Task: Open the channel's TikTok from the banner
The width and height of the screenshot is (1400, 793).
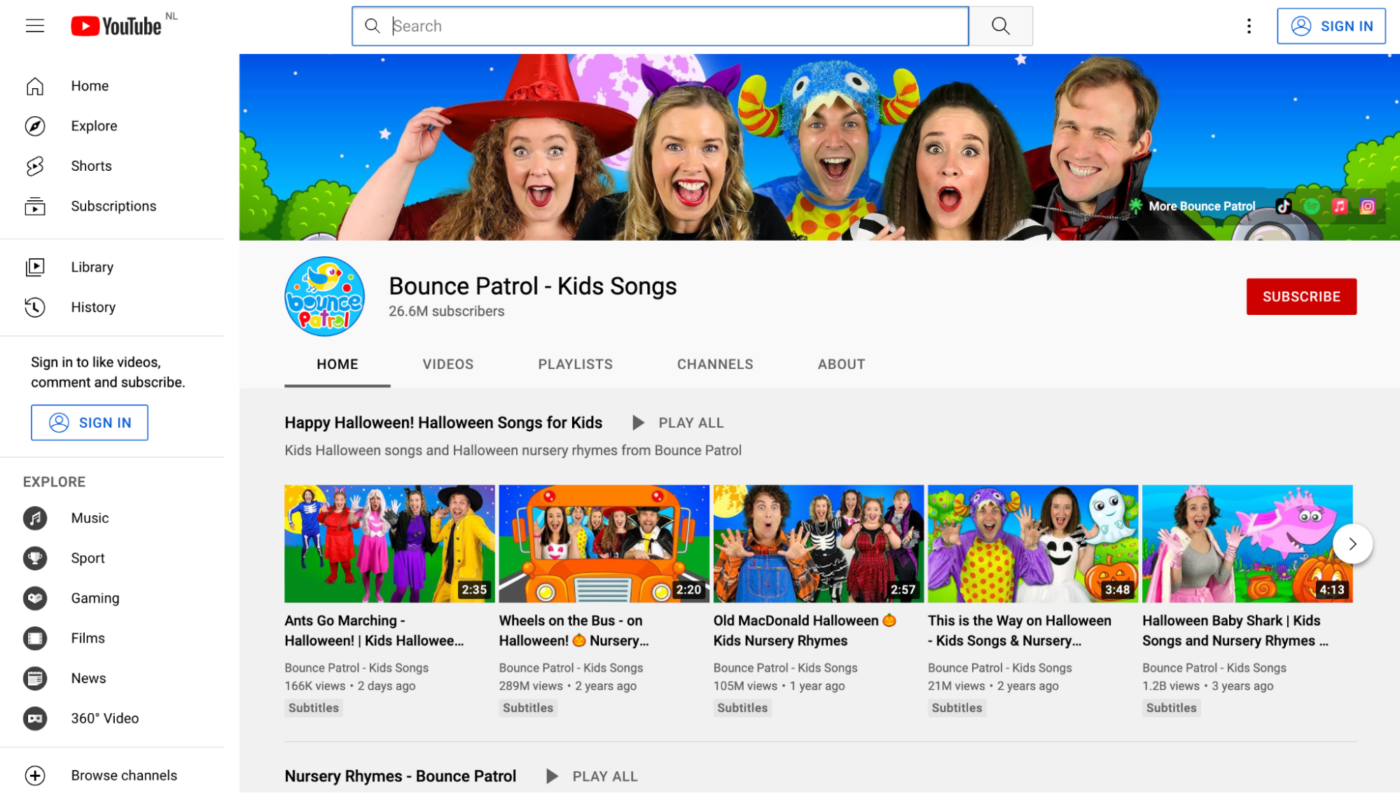Action: [x=1281, y=206]
